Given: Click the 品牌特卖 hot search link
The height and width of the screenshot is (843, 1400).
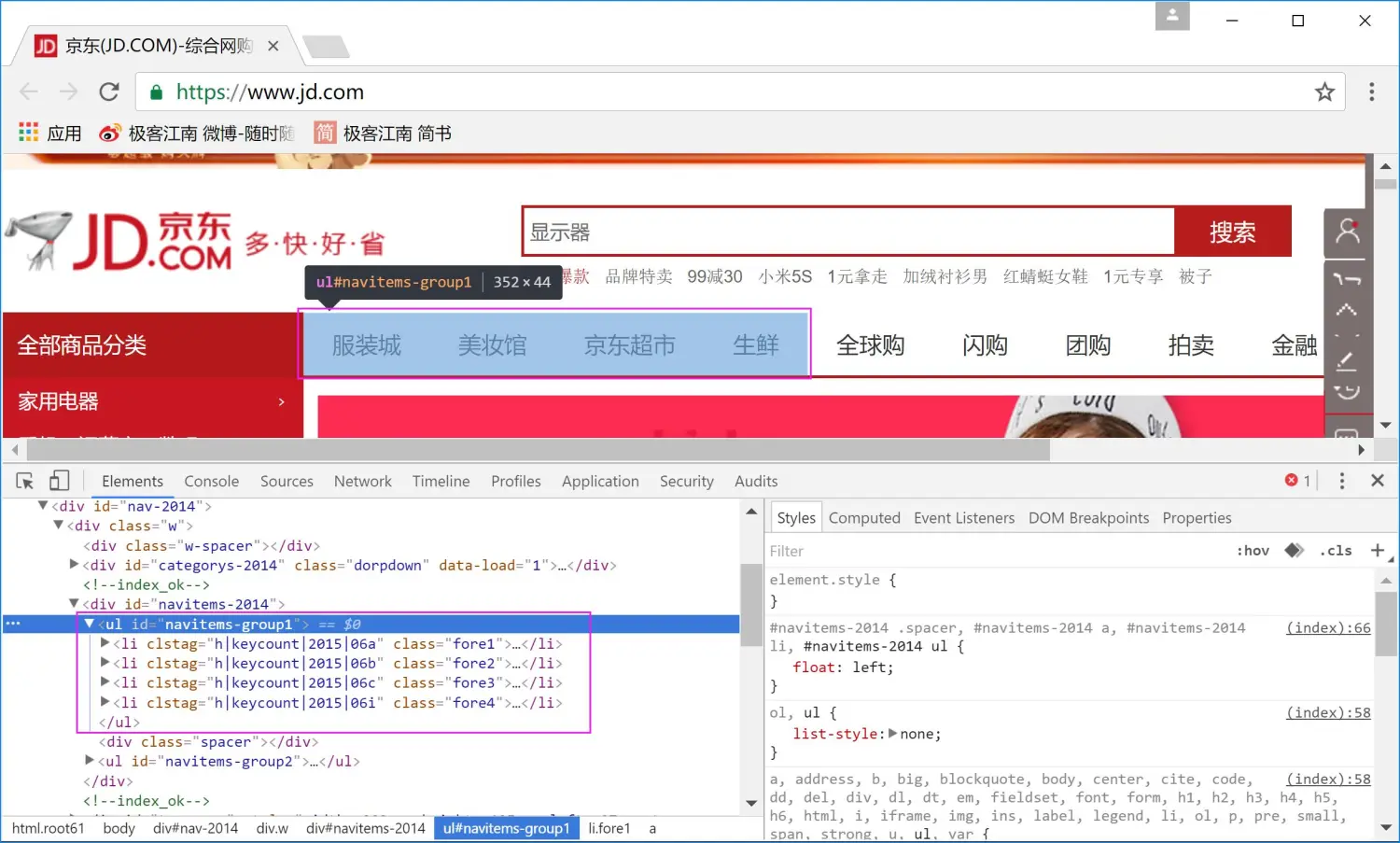Looking at the screenshot, I should tap(638, 276).
